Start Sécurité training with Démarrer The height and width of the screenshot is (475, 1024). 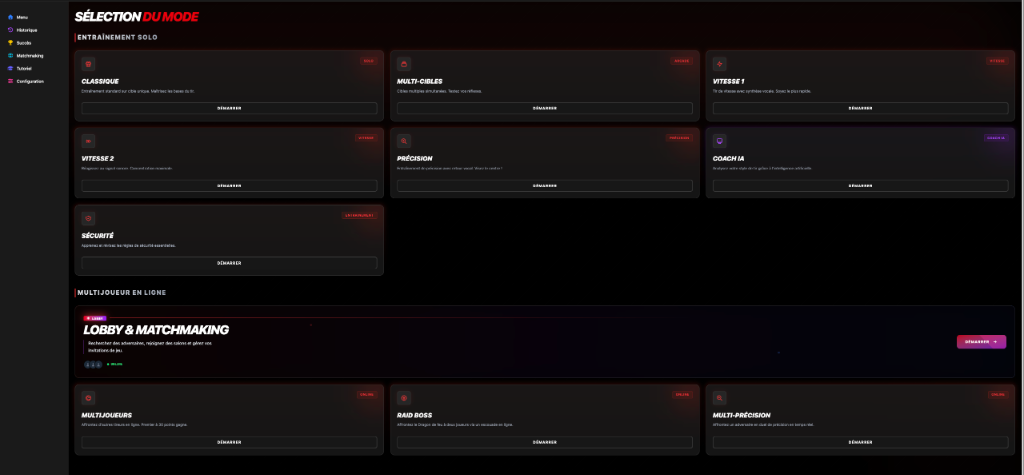tap(229, 263)
